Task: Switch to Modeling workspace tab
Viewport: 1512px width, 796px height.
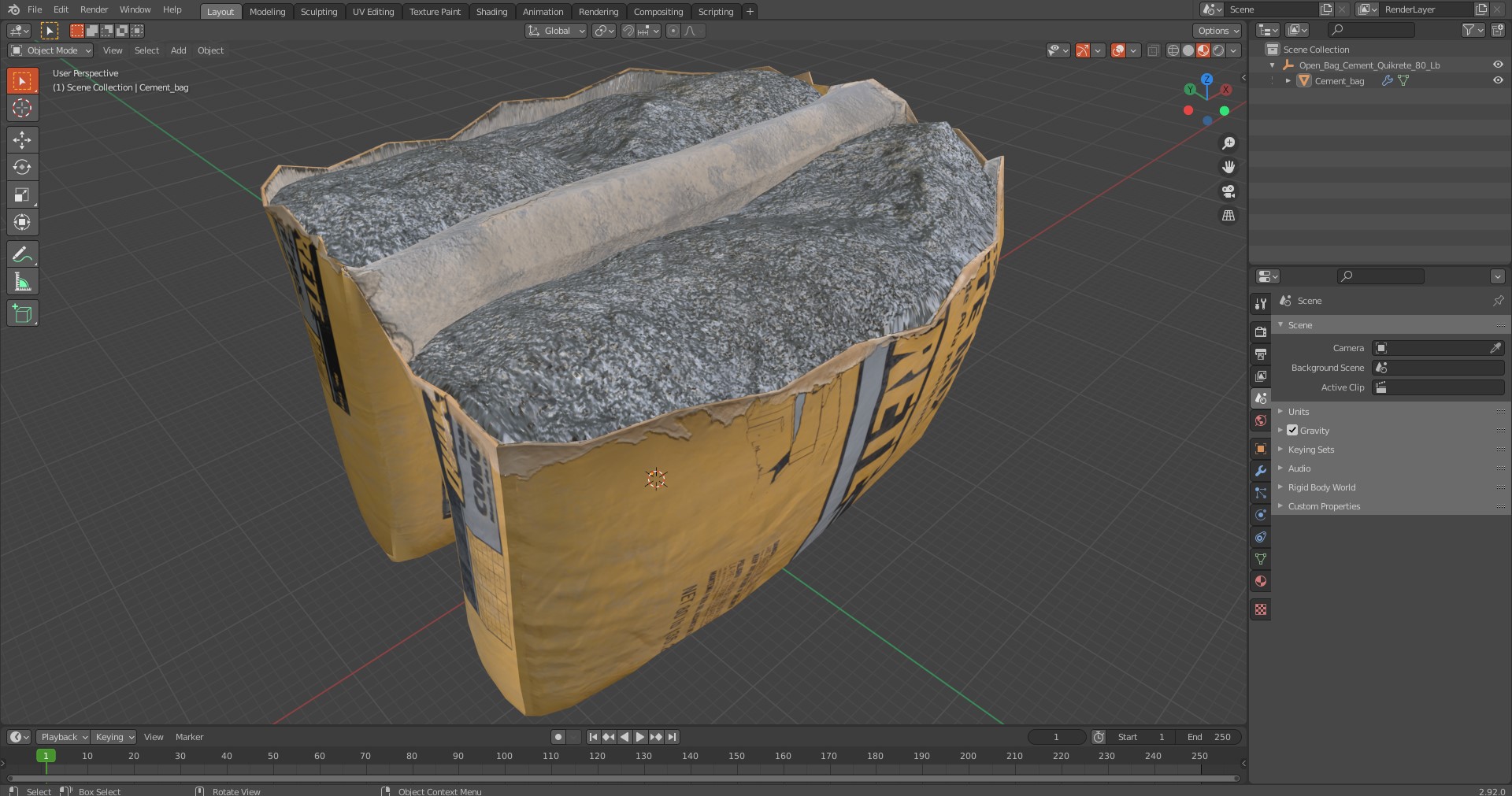Action: [267, 12]
